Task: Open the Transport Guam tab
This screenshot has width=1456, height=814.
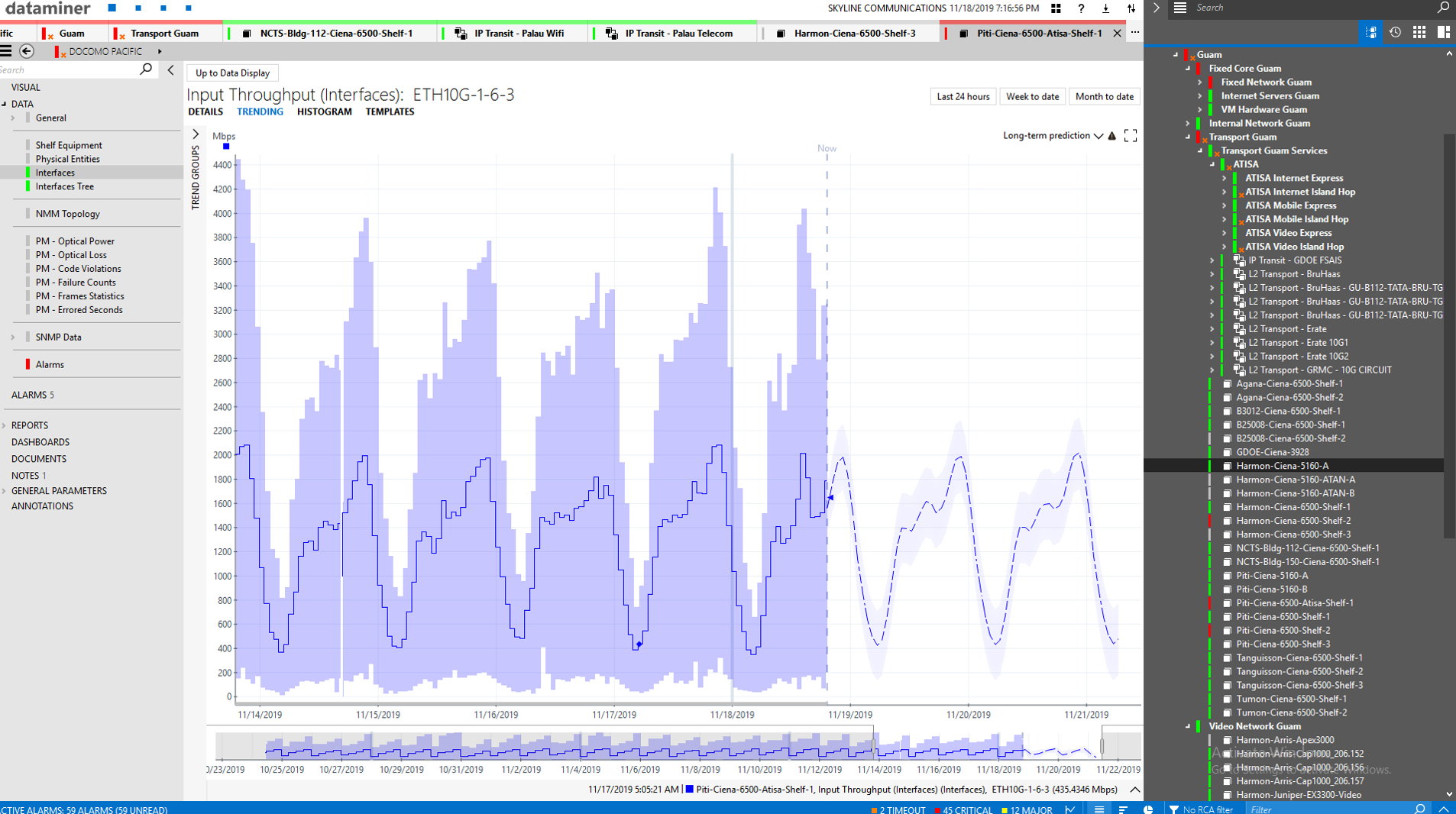Action: 164,34
